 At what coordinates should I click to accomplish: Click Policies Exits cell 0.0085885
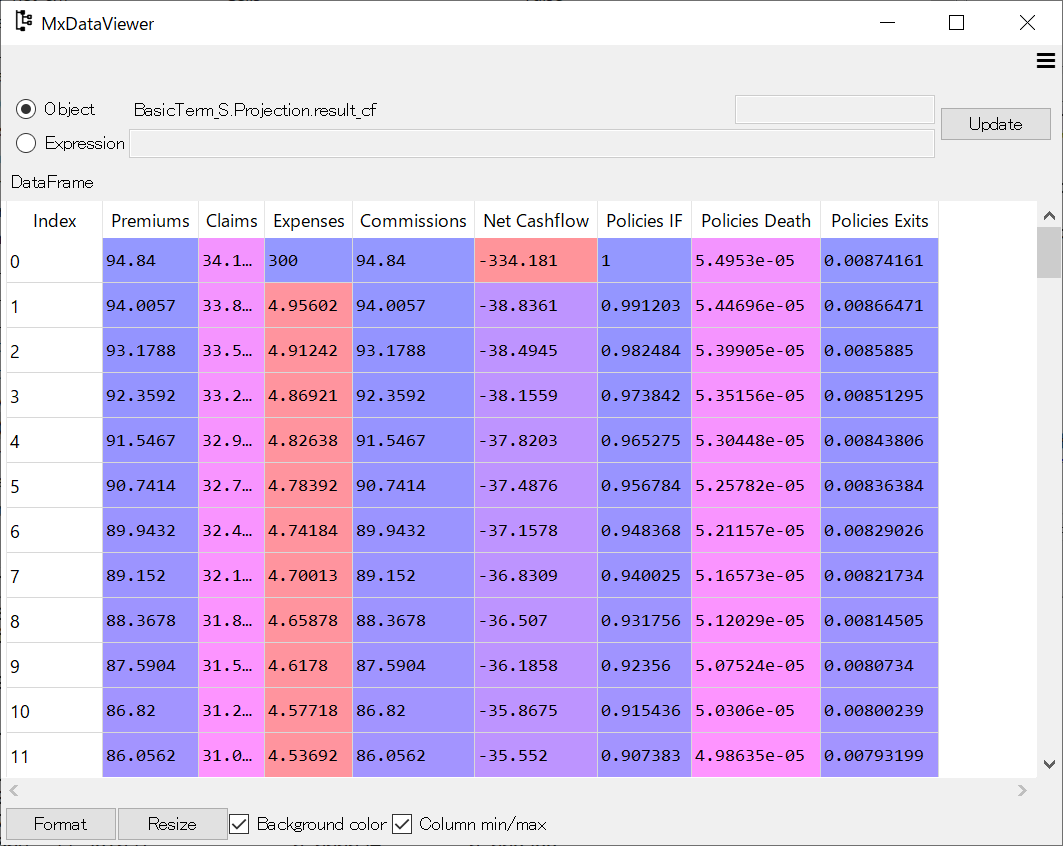(x=880, y=350)
